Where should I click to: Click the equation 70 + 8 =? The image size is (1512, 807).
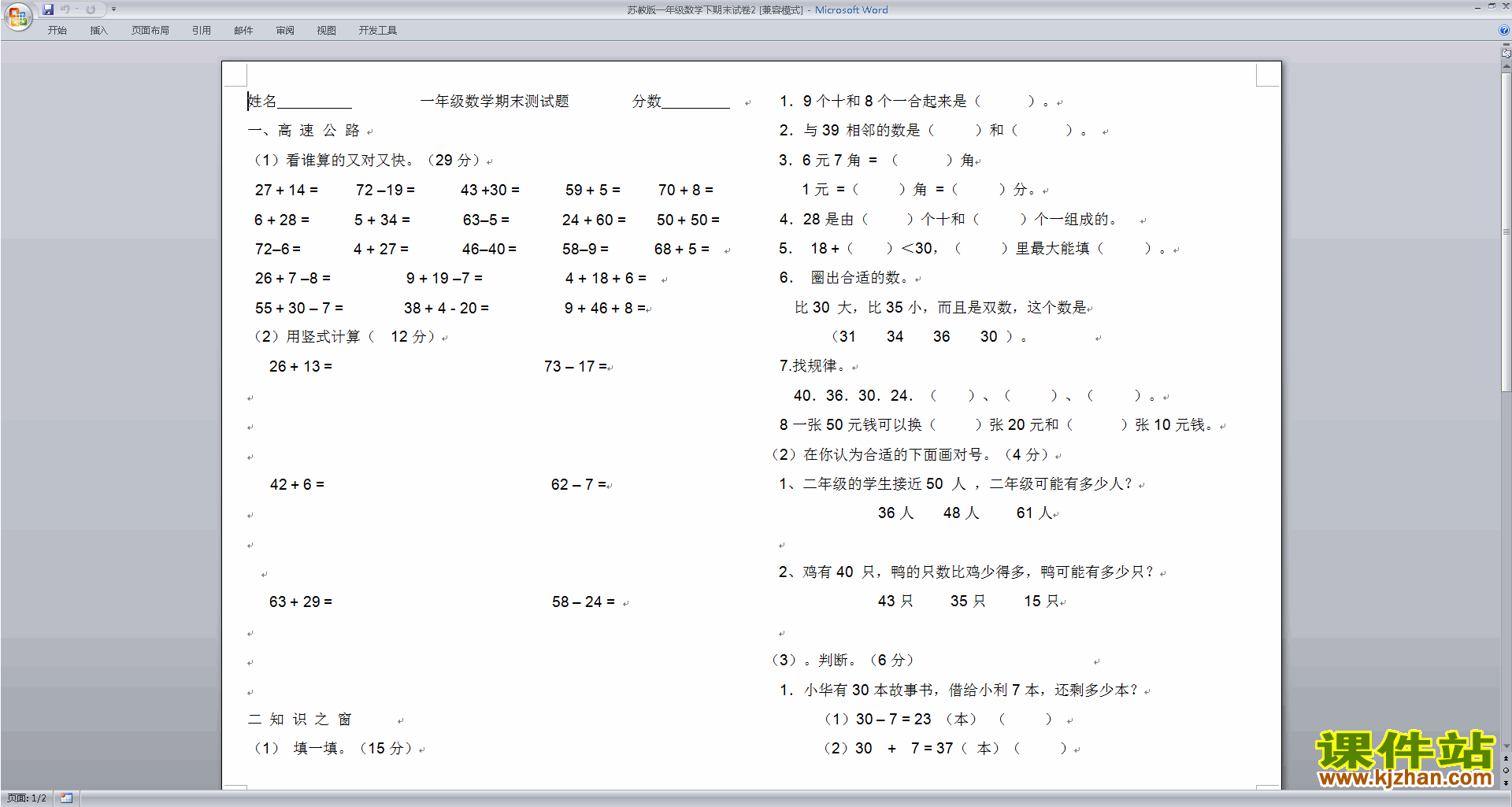(x=686, y=190)
